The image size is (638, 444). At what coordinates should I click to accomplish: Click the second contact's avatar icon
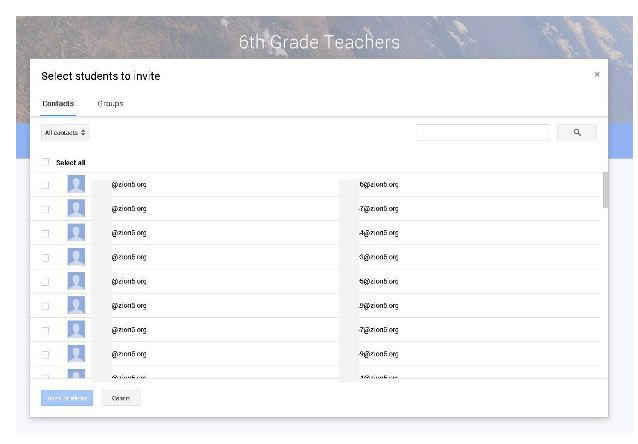tap(76, 208)
